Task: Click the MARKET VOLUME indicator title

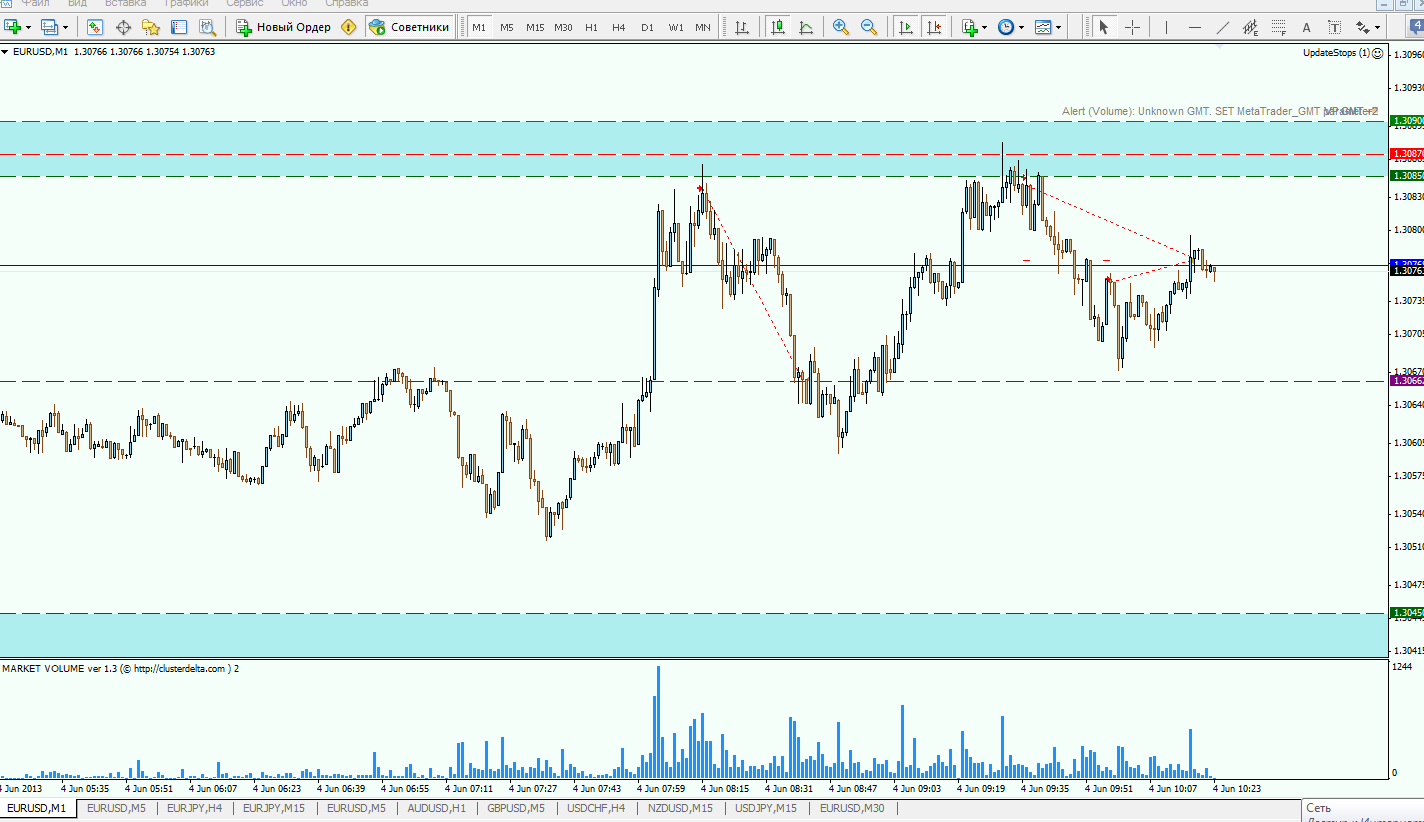Action: tap(121, 668)
